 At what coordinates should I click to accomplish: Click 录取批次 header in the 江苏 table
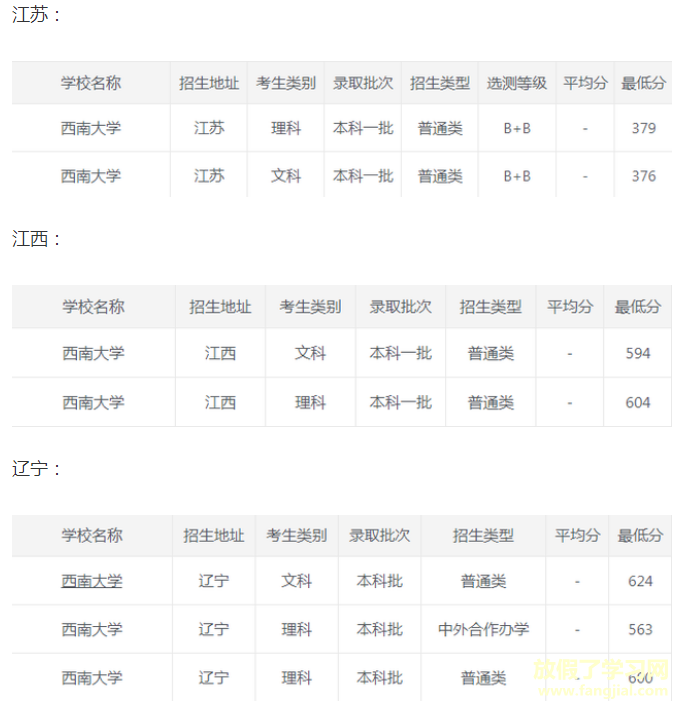pyautogui.click(x=363, y=83)
